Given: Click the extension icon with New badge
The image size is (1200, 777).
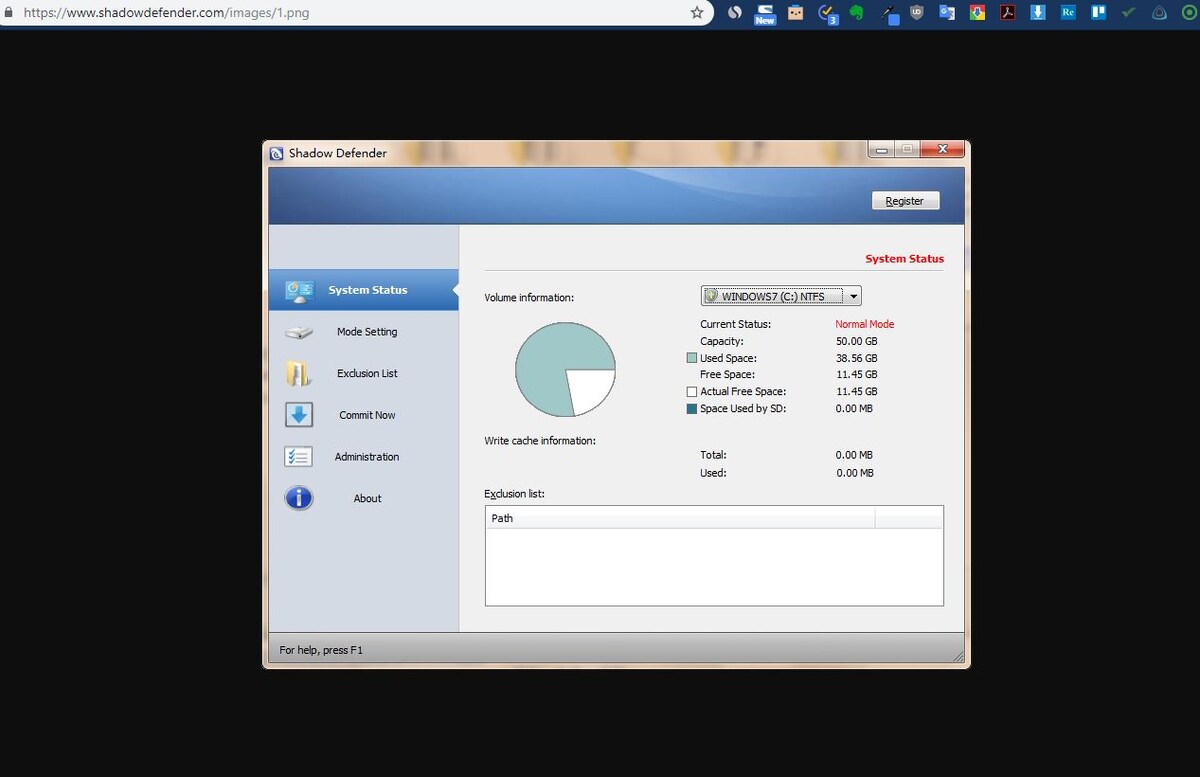Looking at the screenshot, I should coord(765,14).
